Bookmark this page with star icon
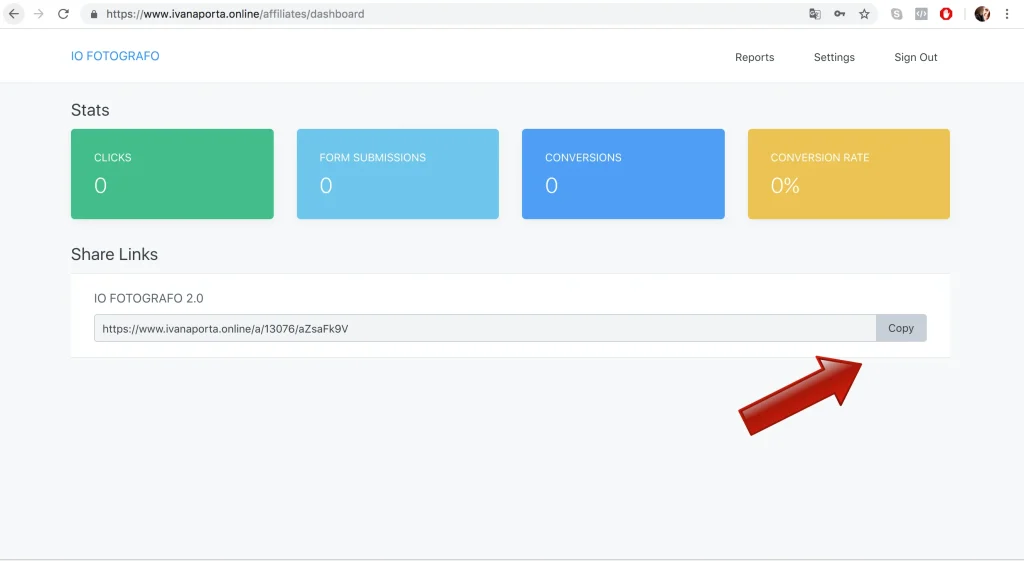 [864, 14]
